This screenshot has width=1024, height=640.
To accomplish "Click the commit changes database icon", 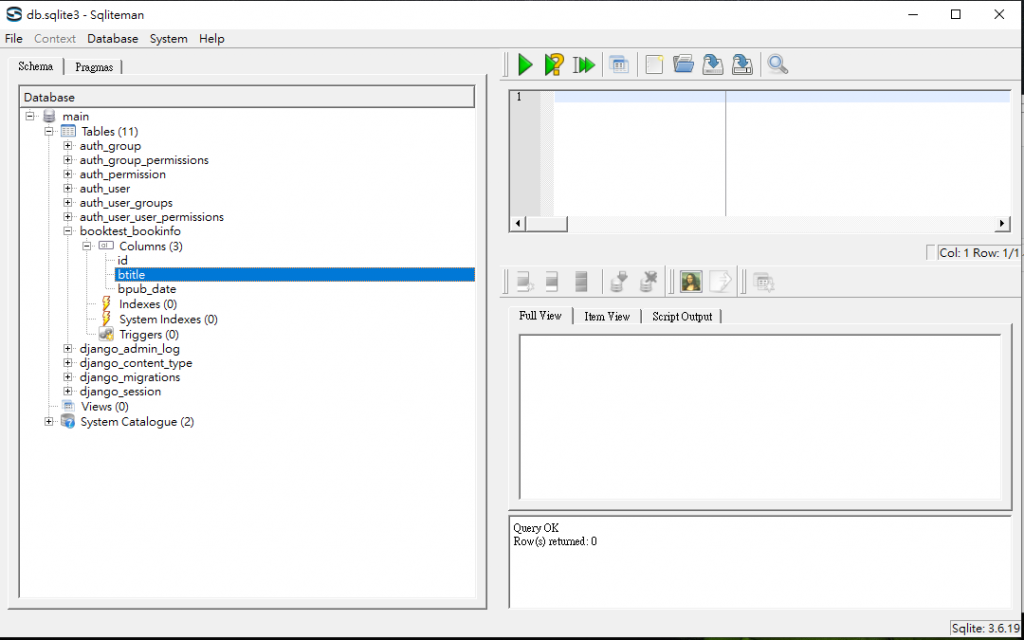I will point(618,282).
